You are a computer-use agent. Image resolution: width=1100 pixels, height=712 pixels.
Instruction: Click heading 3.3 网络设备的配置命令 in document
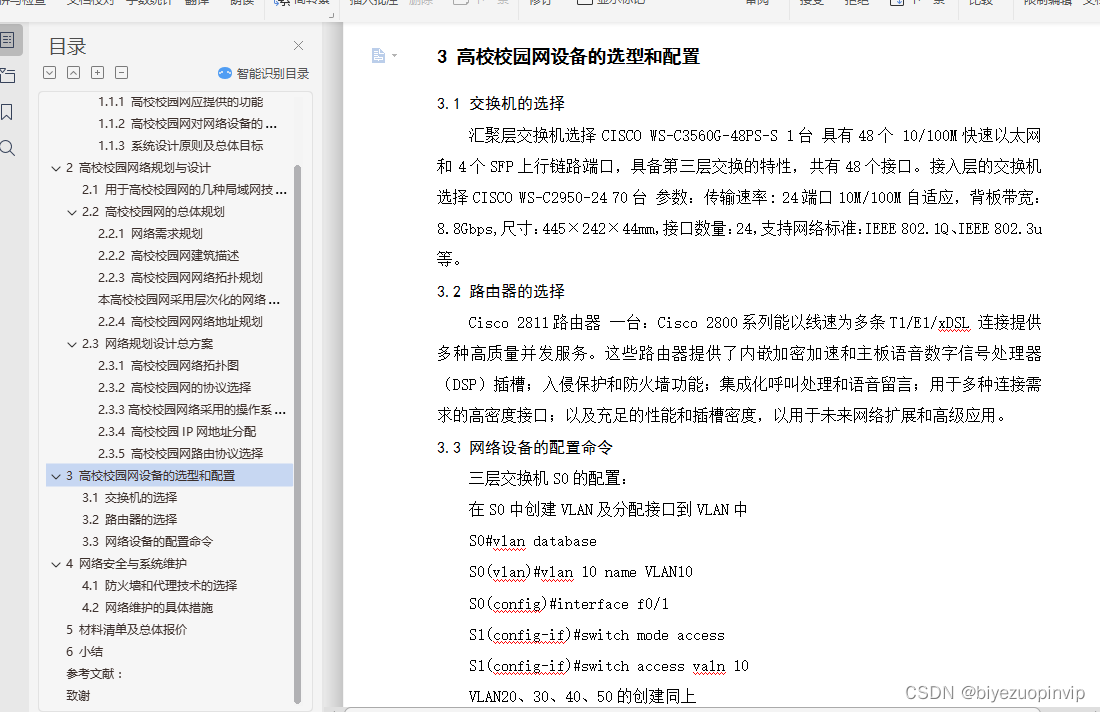click(x=525, y=448)
